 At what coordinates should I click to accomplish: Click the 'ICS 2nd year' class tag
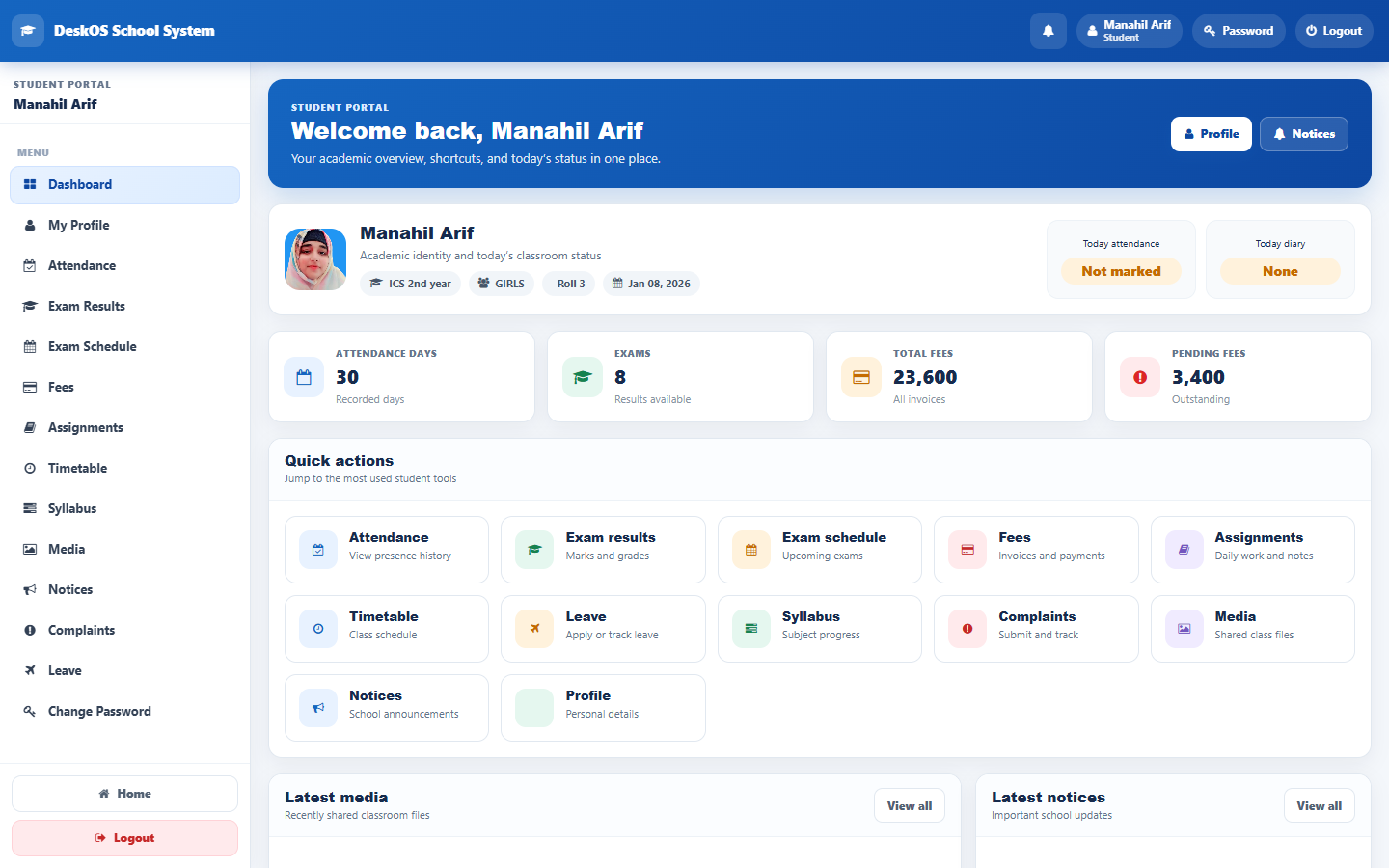411,284
